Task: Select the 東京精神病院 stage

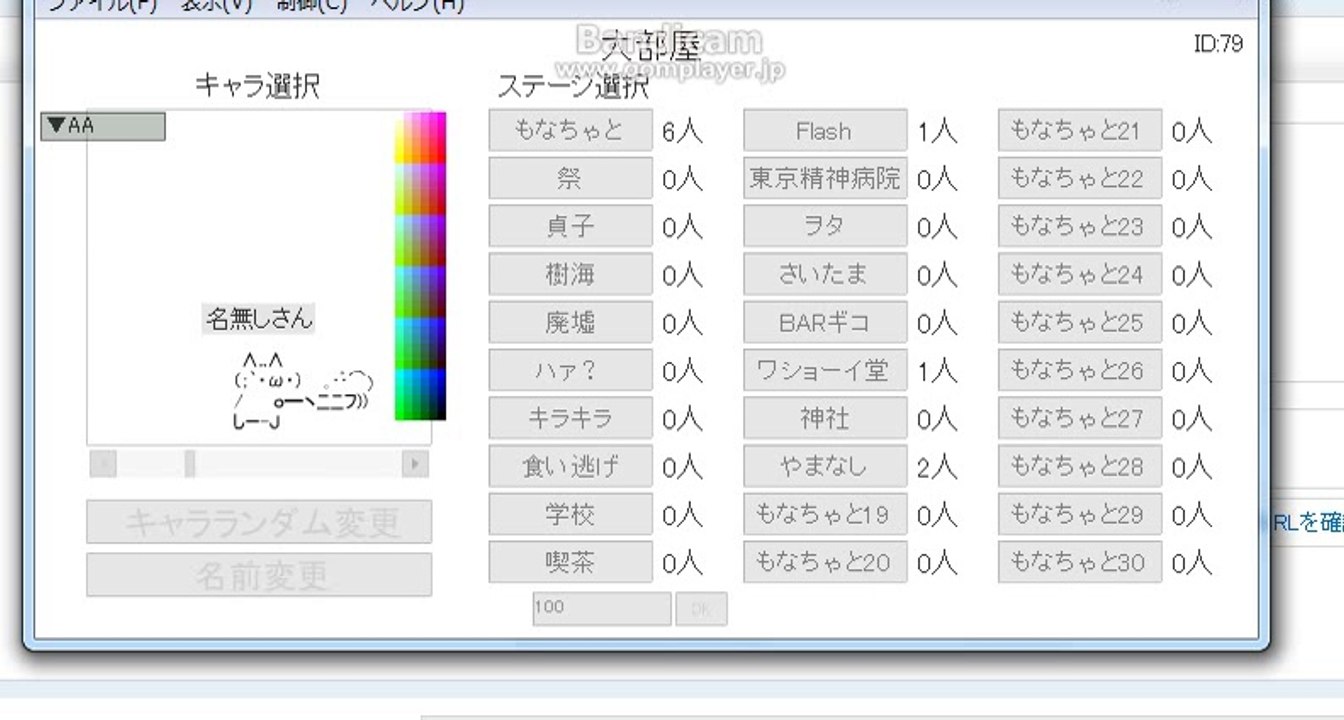Action: point(825,178)
